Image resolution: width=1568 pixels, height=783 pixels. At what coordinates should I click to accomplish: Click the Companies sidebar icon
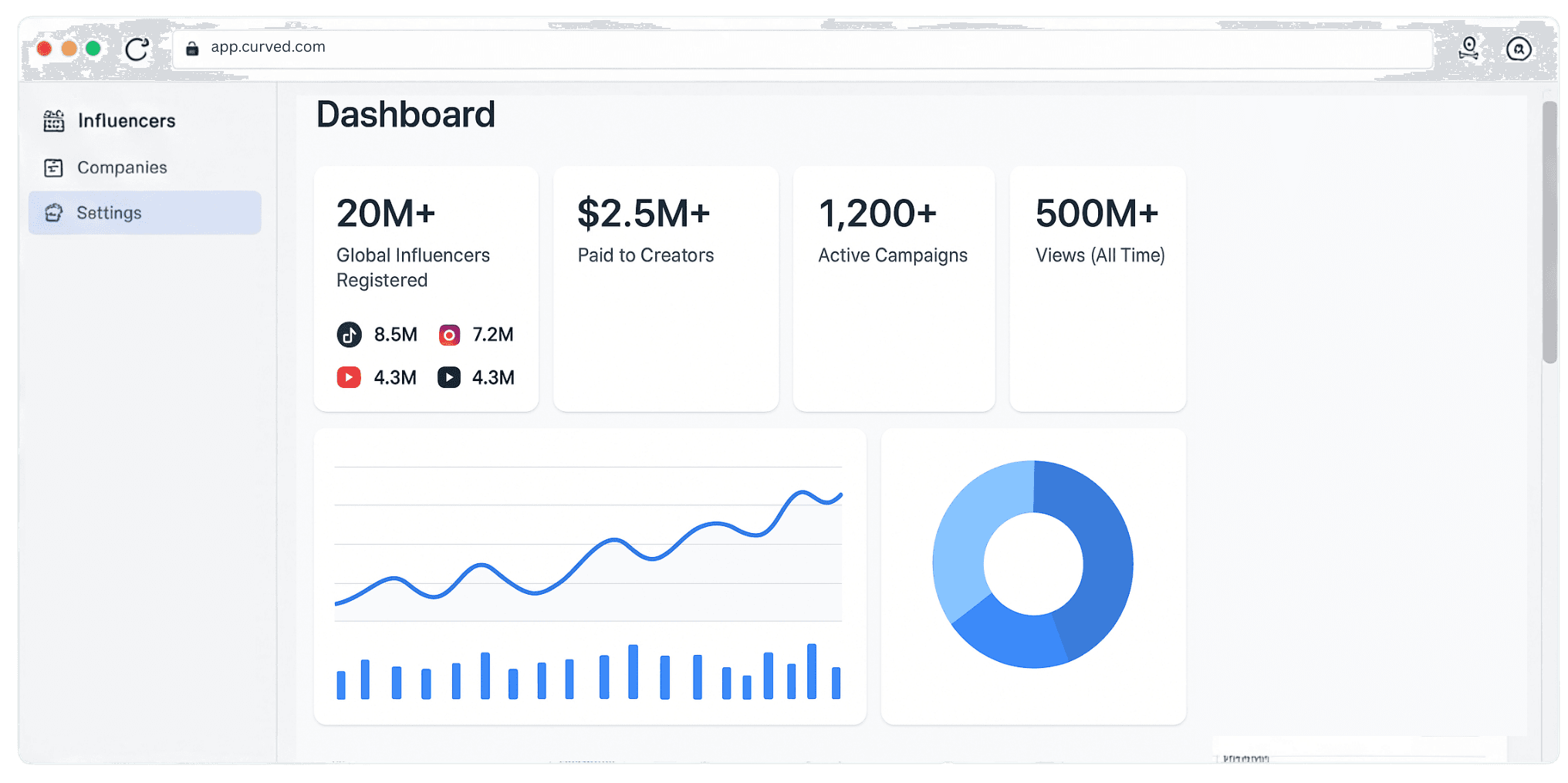pos(54,167)
